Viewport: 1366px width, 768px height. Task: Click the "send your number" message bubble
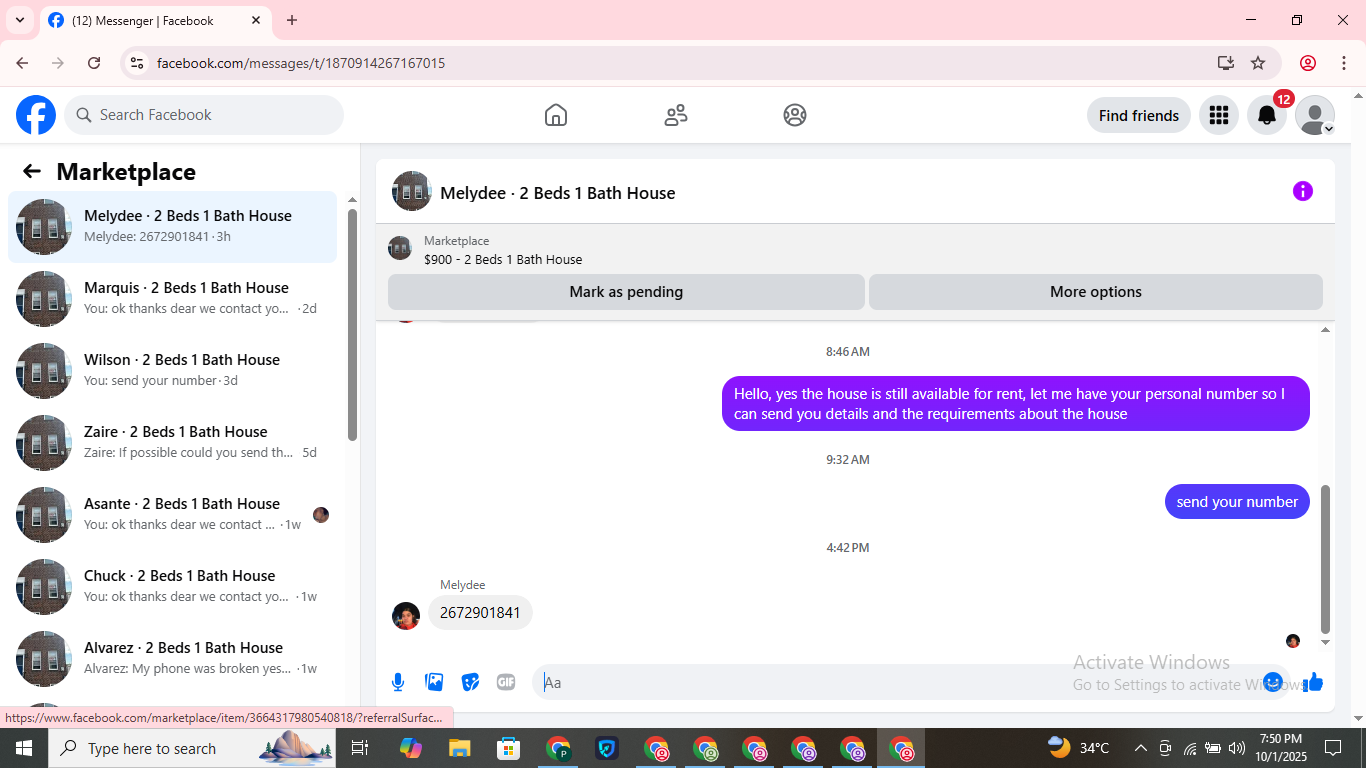tap(1237, 502)
